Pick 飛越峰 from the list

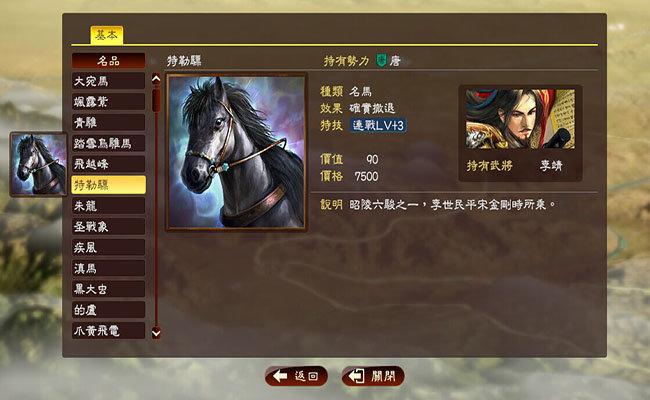[108, 164]
